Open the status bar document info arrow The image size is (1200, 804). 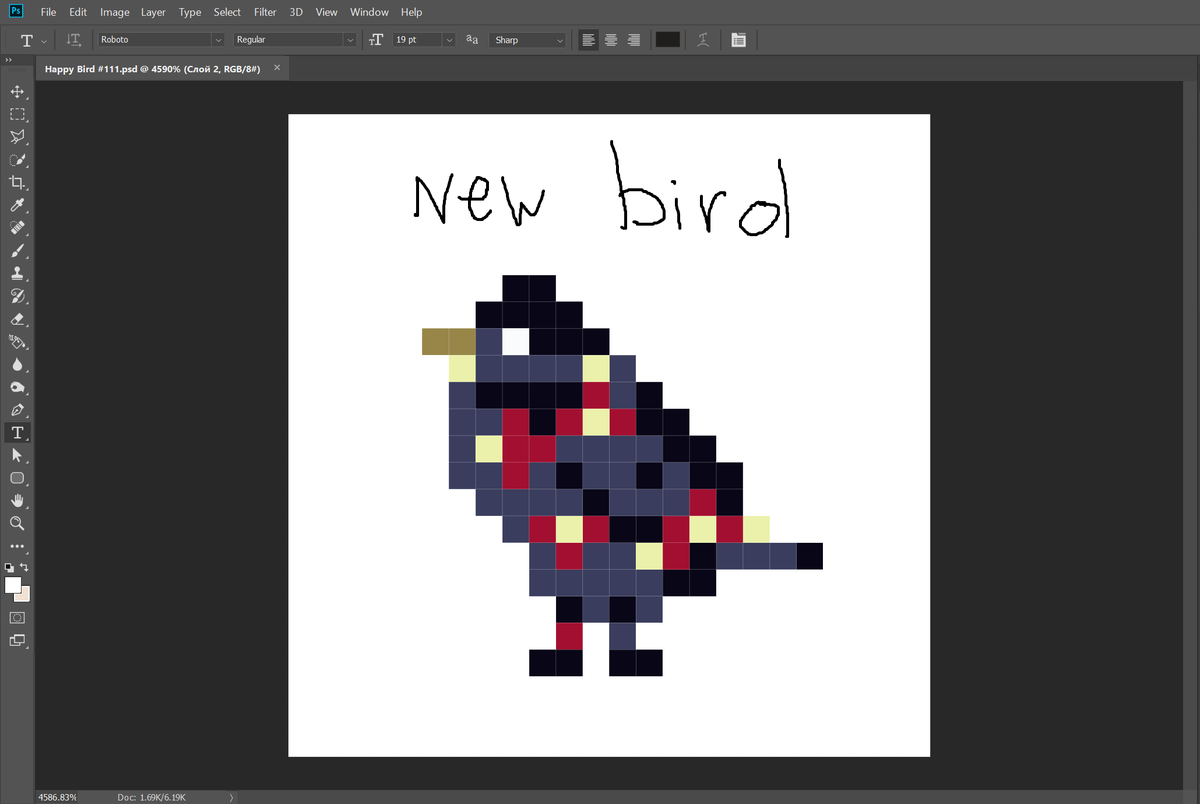pos(232,797)
